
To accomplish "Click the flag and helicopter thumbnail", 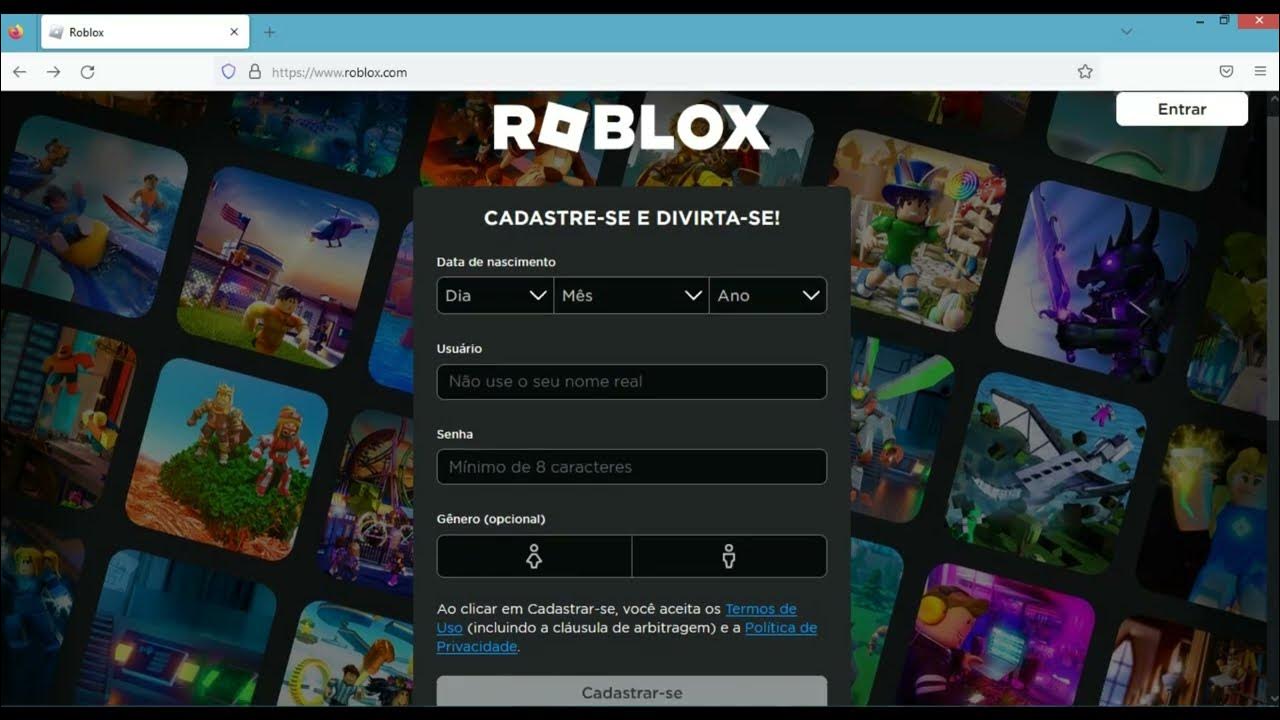I will coord(278,268).
